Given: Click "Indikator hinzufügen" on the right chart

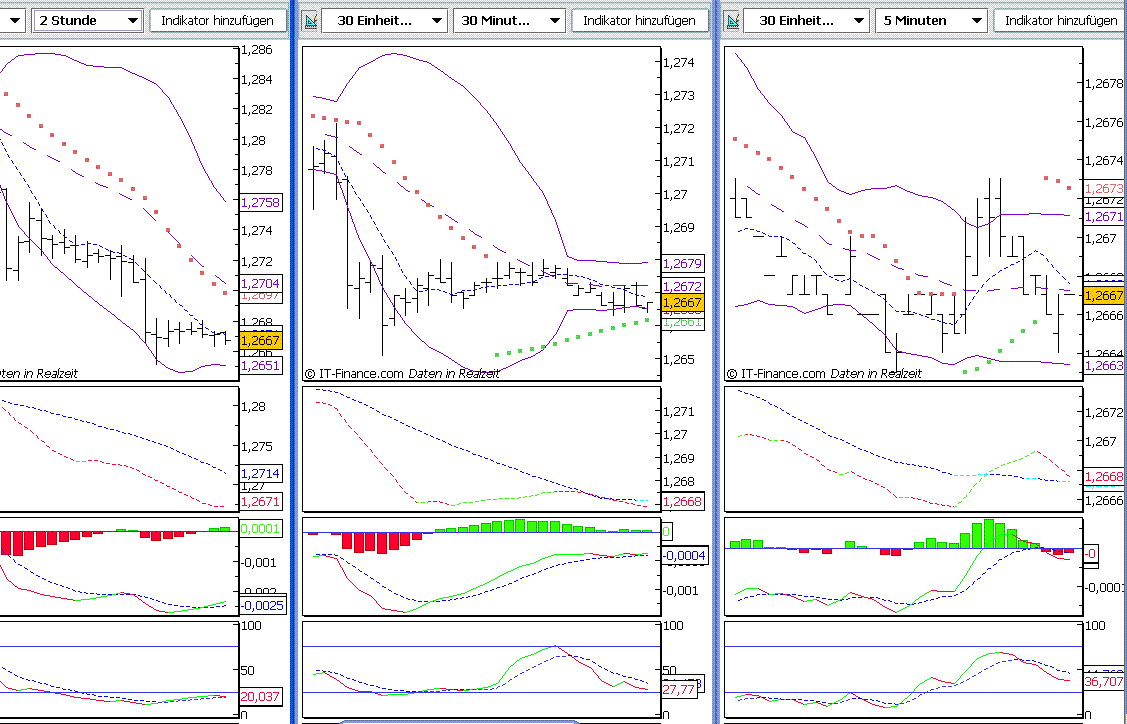Looking at the screenshot, I should click(1061, 19).
